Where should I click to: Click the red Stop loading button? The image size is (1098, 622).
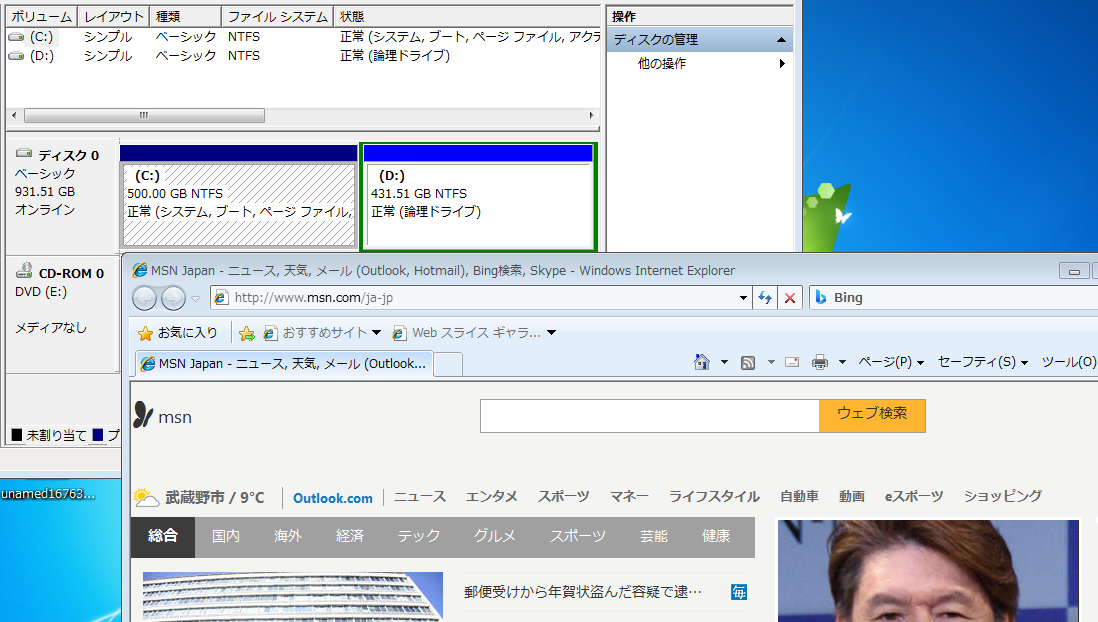pyautogui.click(x=790, y=298)
